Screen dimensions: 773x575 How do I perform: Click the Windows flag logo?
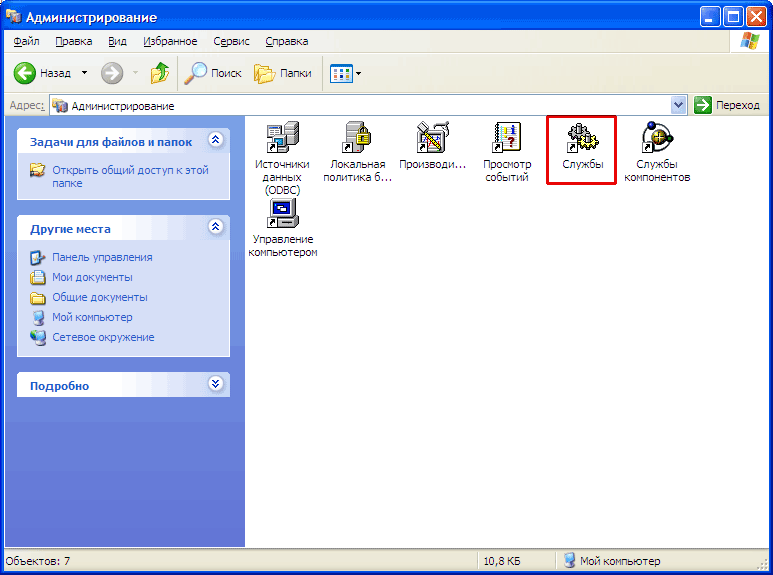(749, 41)
